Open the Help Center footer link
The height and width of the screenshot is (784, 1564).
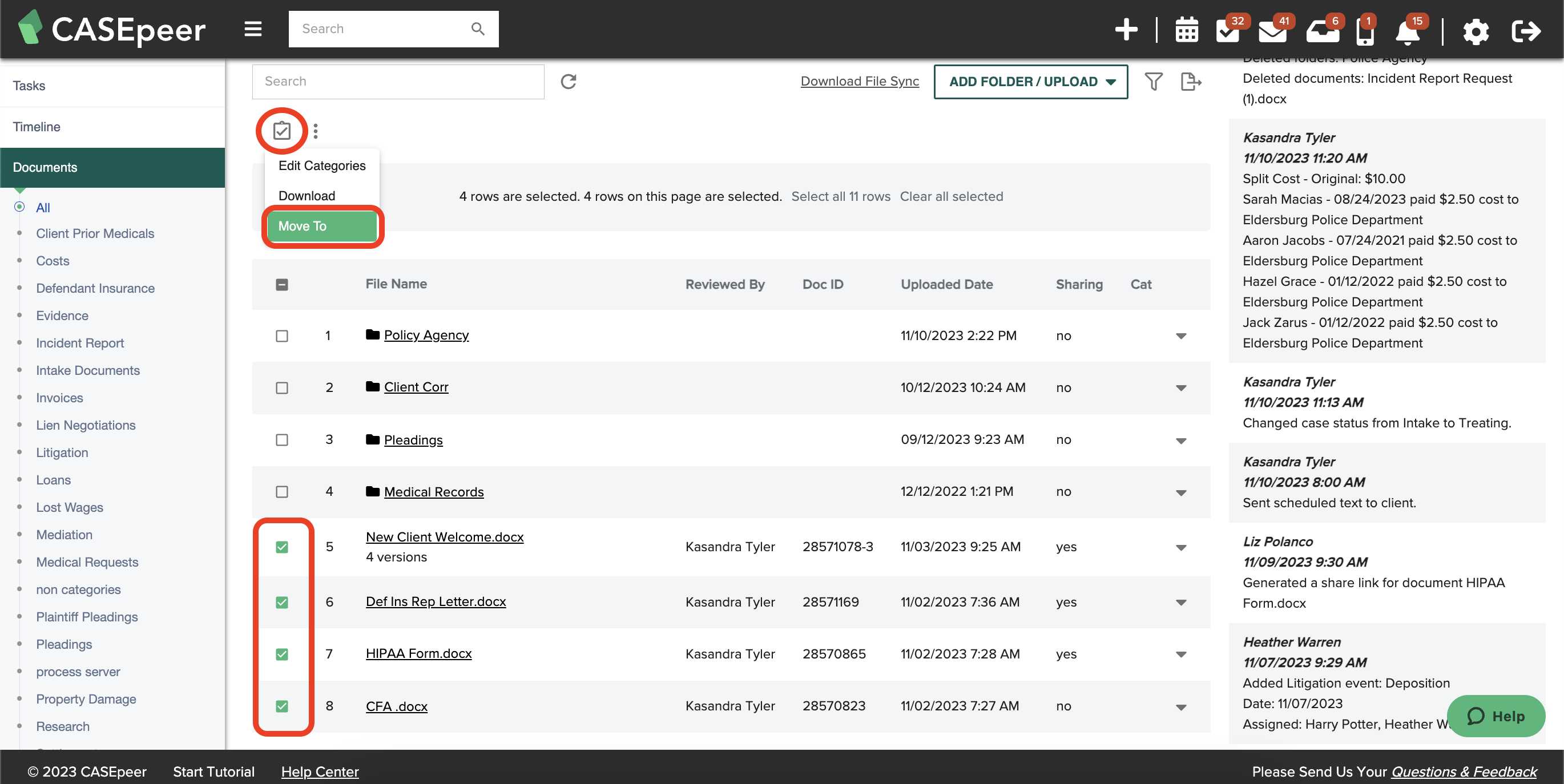tap(320, 771)
